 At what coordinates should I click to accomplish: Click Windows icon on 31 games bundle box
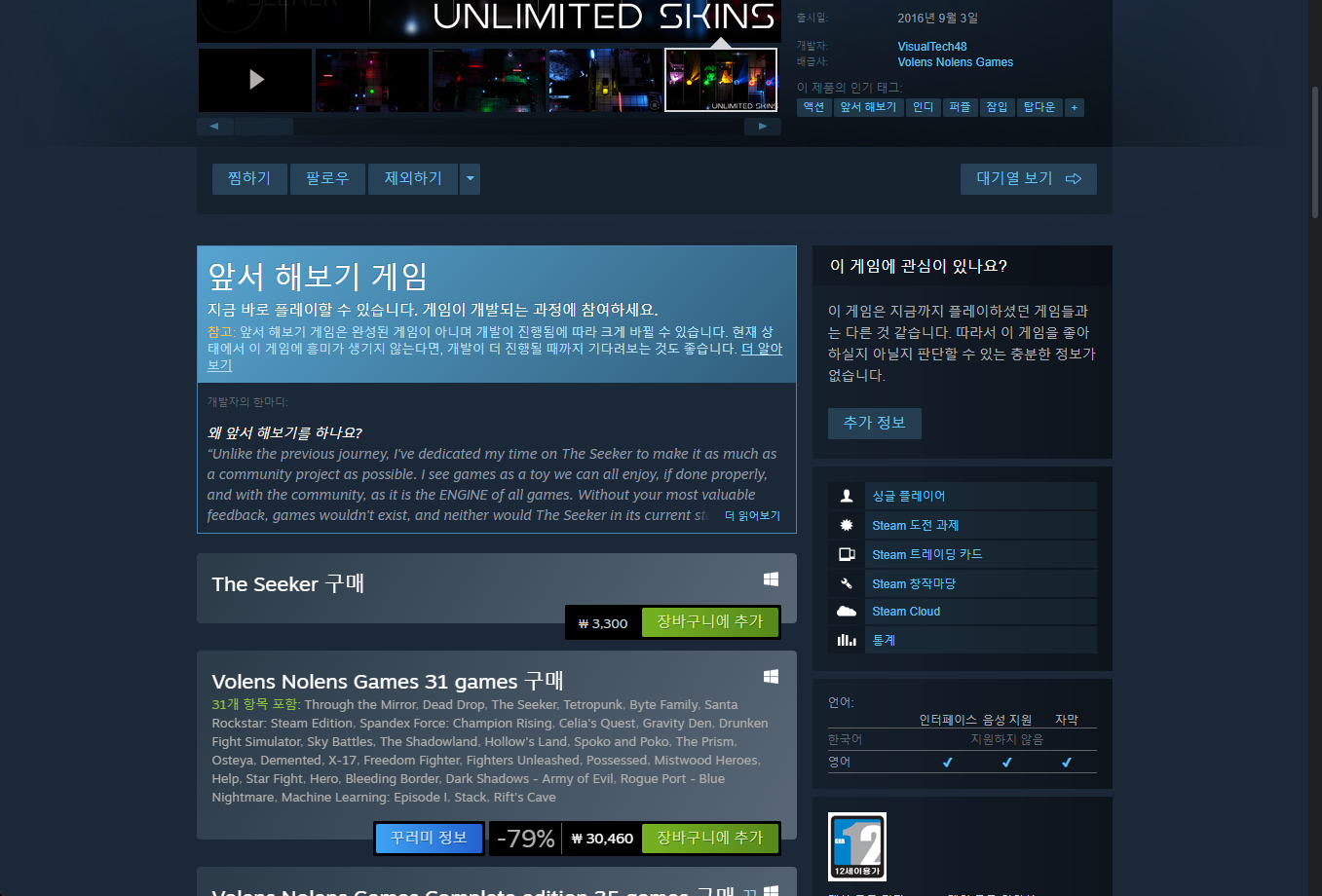click(x=771, y=677)
